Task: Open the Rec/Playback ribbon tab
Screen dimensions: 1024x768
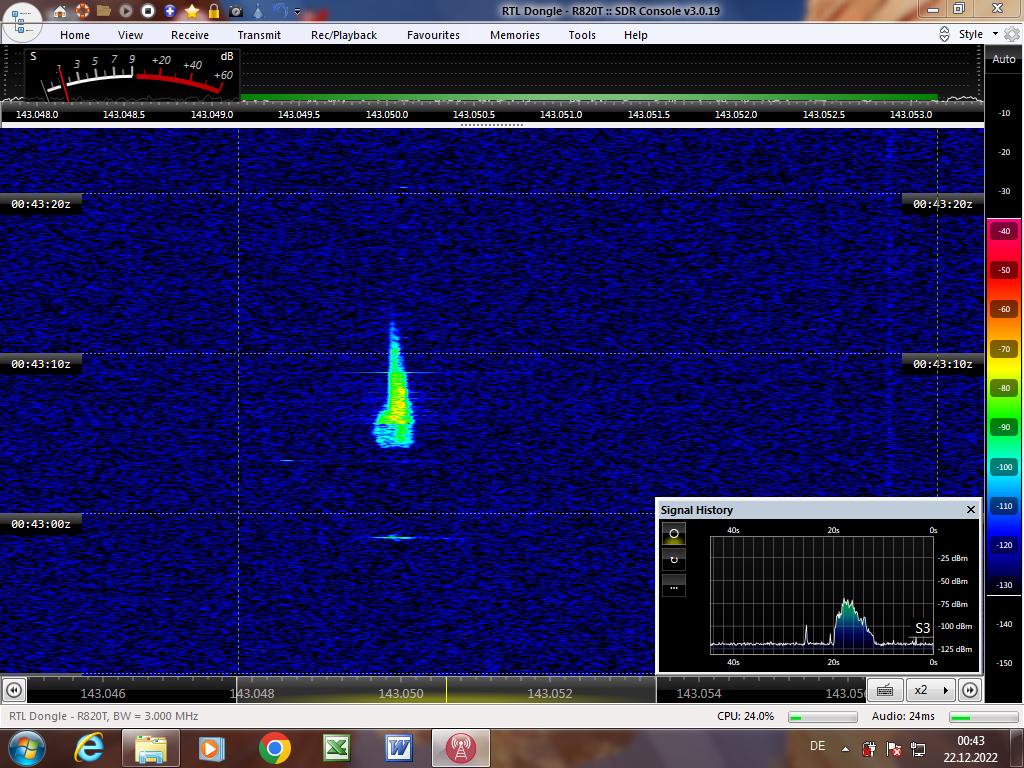Action: pos(344,35)
